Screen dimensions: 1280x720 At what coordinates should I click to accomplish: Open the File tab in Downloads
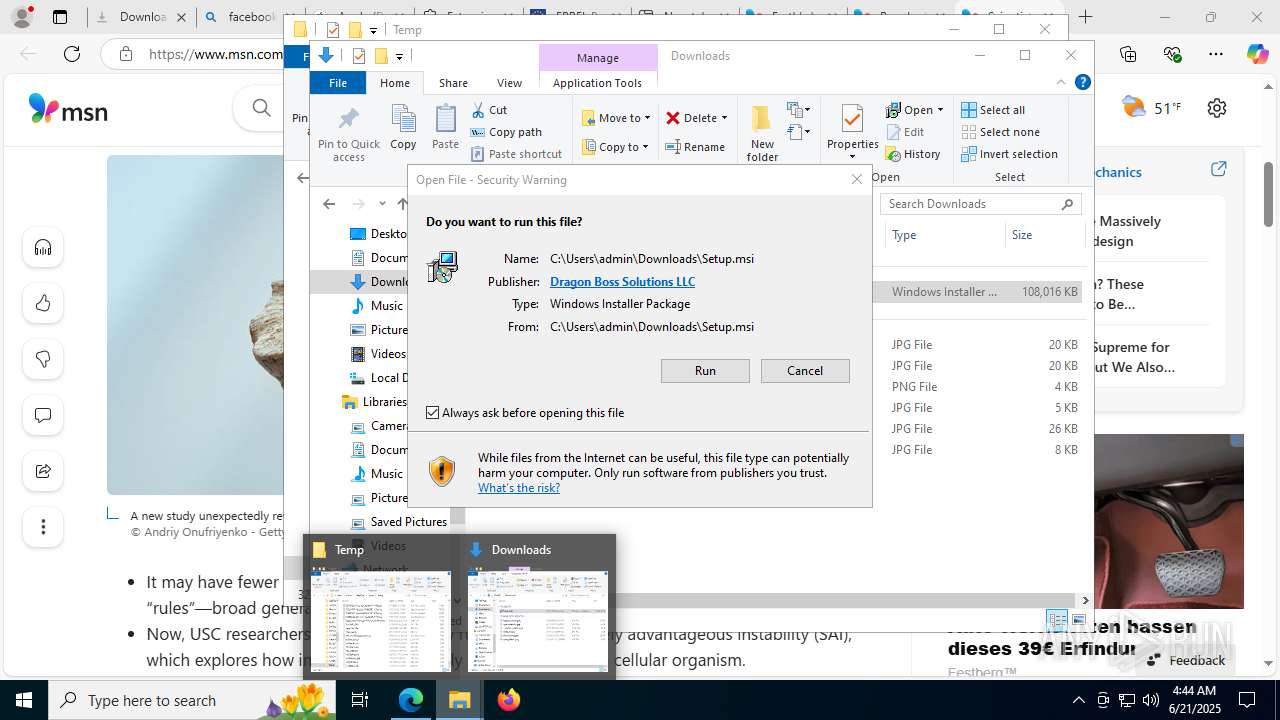point(338,83)
